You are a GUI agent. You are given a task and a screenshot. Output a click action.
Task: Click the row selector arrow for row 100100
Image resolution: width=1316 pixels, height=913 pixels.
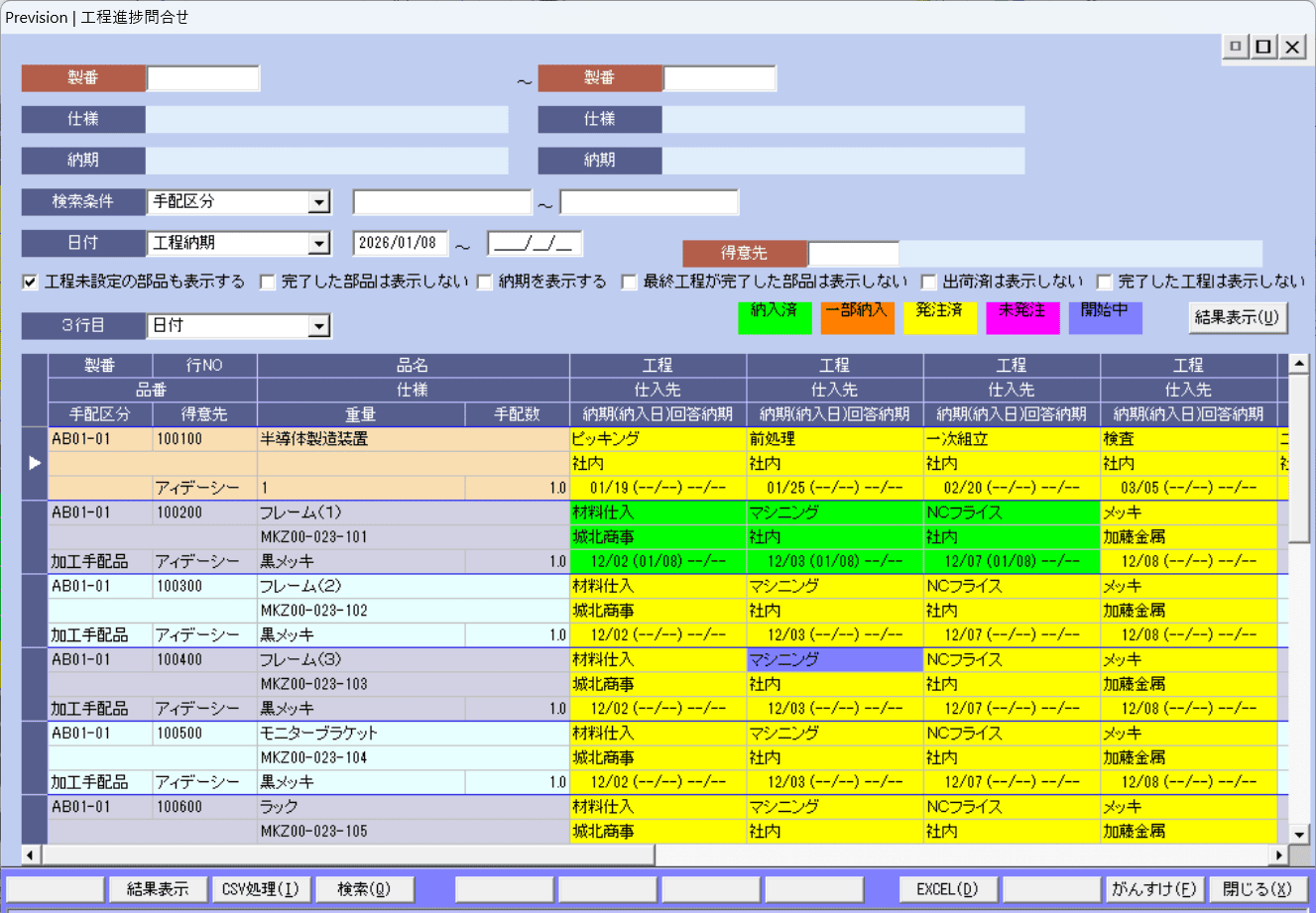point(35,463)
